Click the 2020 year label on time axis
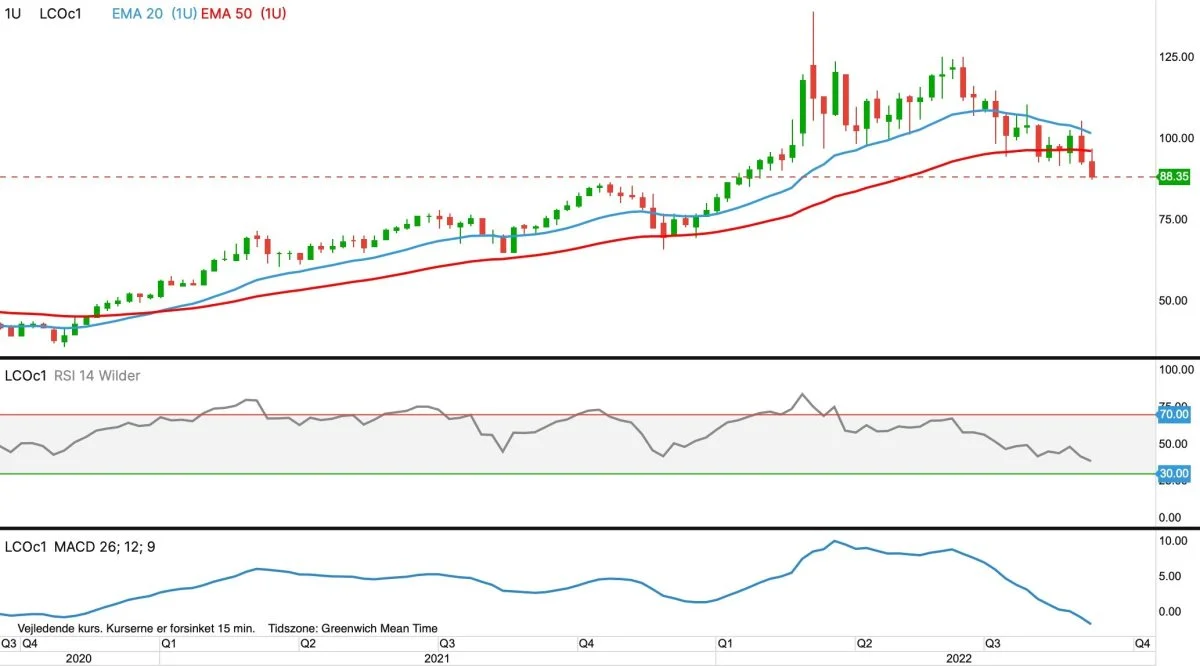 tap(78, 658)
